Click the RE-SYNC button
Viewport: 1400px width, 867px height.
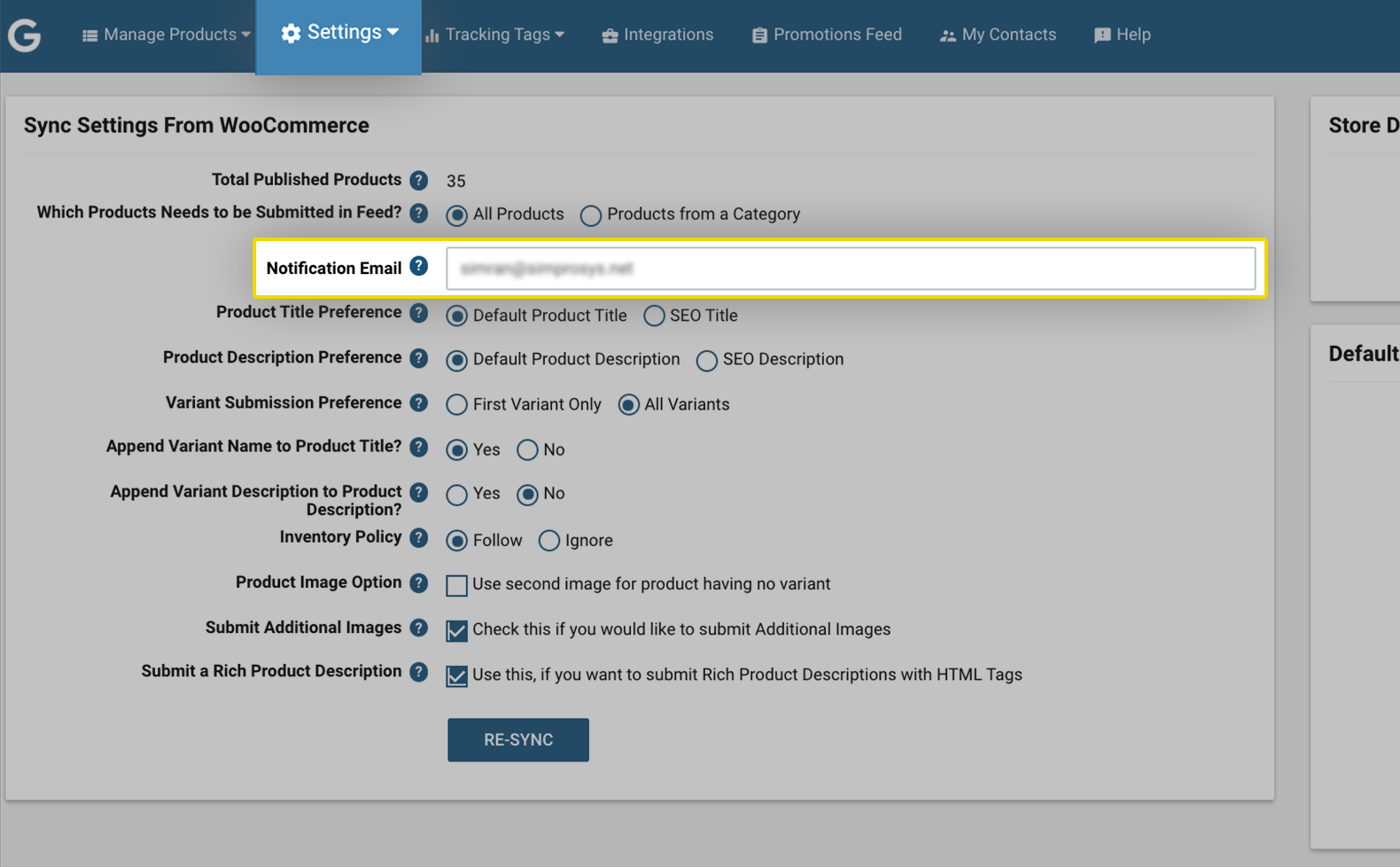[x=518, y=740]
